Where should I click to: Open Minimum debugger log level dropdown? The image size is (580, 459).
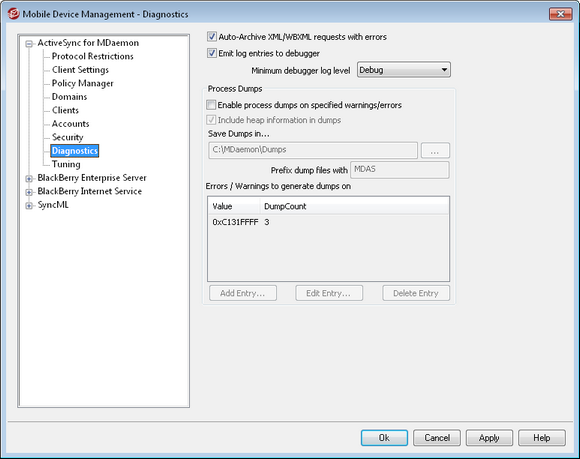pos(404,70)
